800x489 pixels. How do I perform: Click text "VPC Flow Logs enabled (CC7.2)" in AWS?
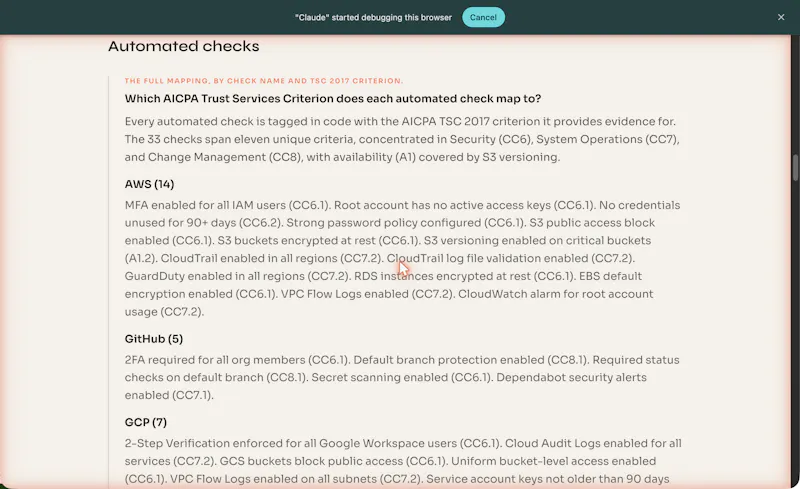pos(367,294)
